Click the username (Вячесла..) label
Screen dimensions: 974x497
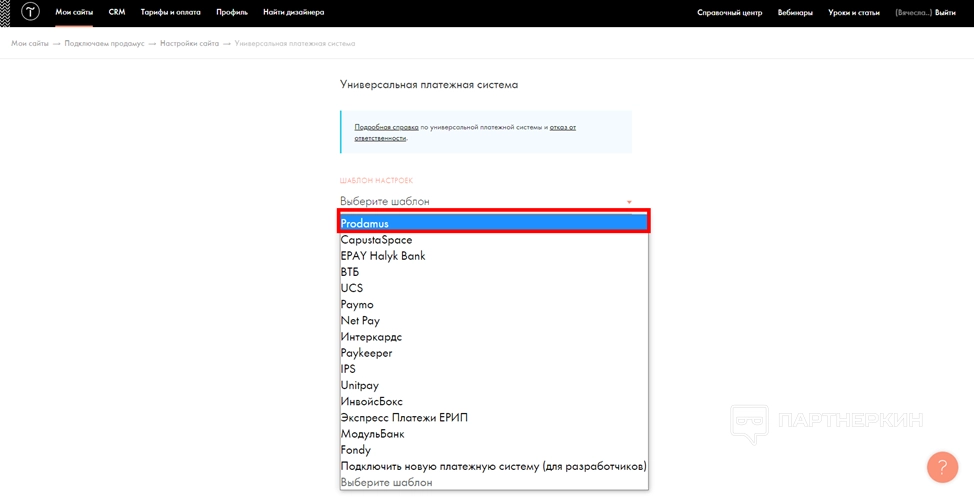(914, 12)
